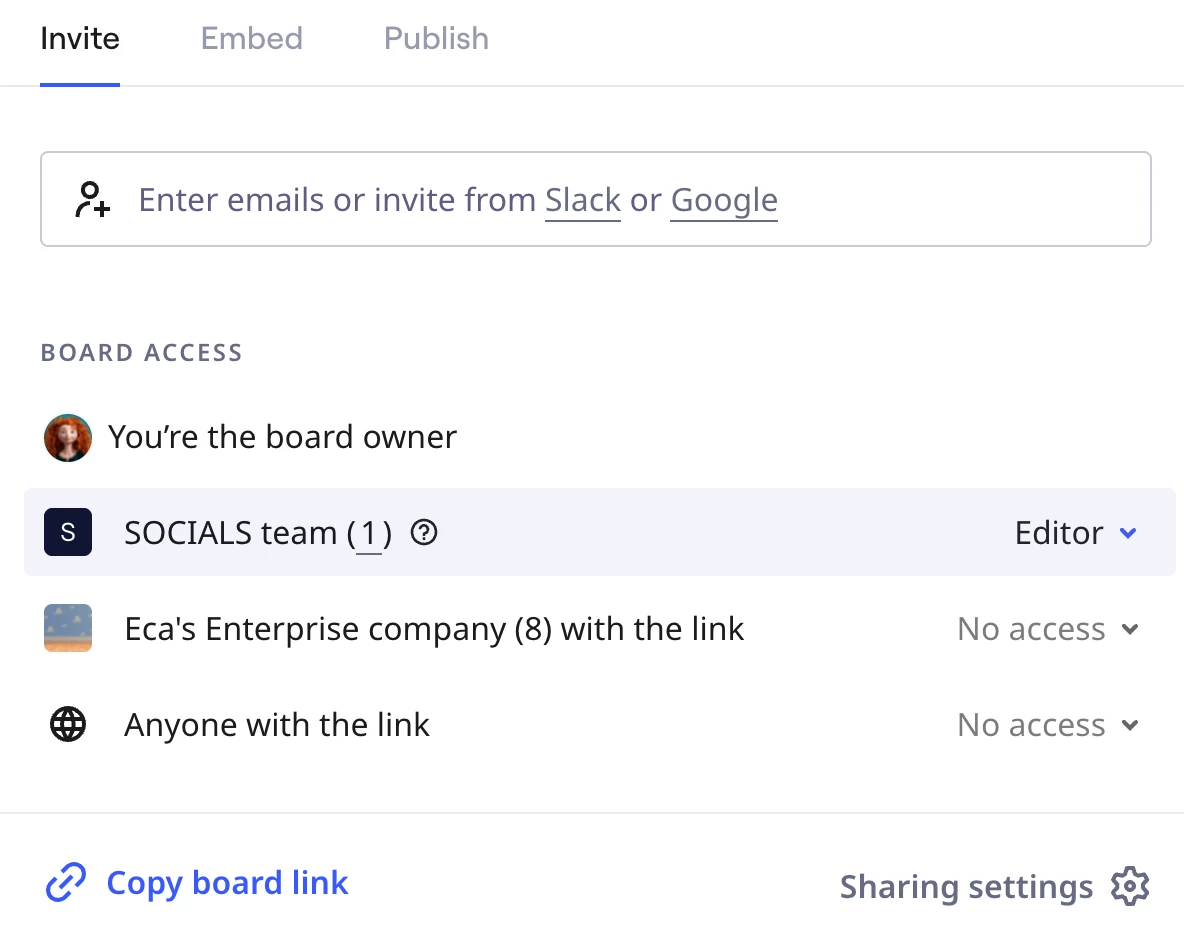Click the globe icon for Anyone with link
The image size is (1184, 932).
pyautogui.click(x=68, y=724)
